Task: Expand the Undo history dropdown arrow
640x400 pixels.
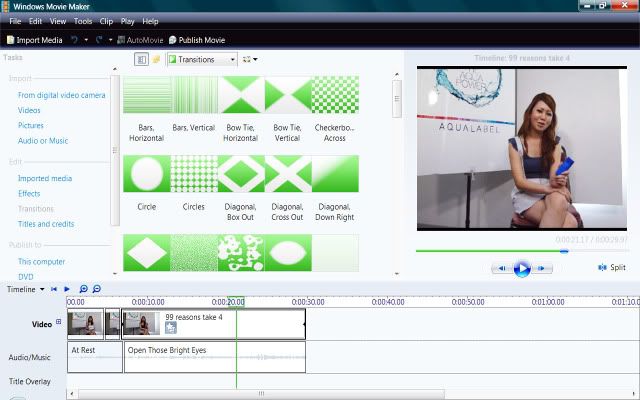Action: pyautogui.click(x=86, y=40)
